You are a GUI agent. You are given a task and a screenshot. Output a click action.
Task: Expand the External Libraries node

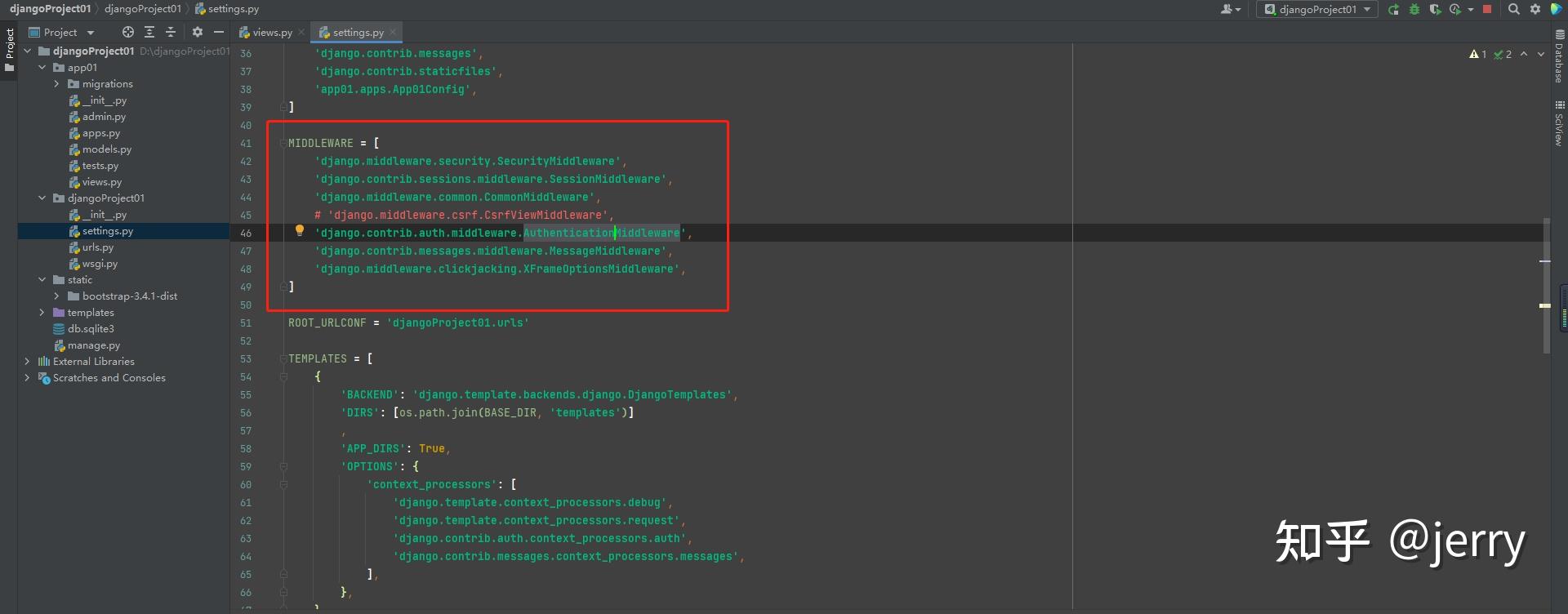click(27, 362)
